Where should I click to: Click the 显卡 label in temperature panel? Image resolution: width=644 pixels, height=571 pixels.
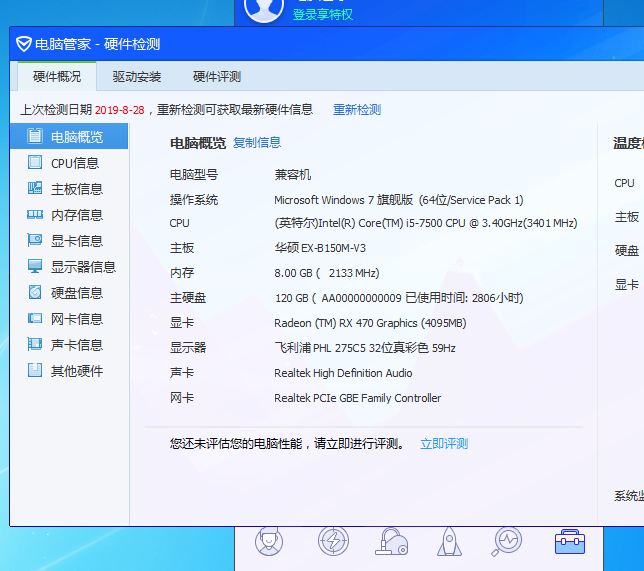tap(627, 285)
